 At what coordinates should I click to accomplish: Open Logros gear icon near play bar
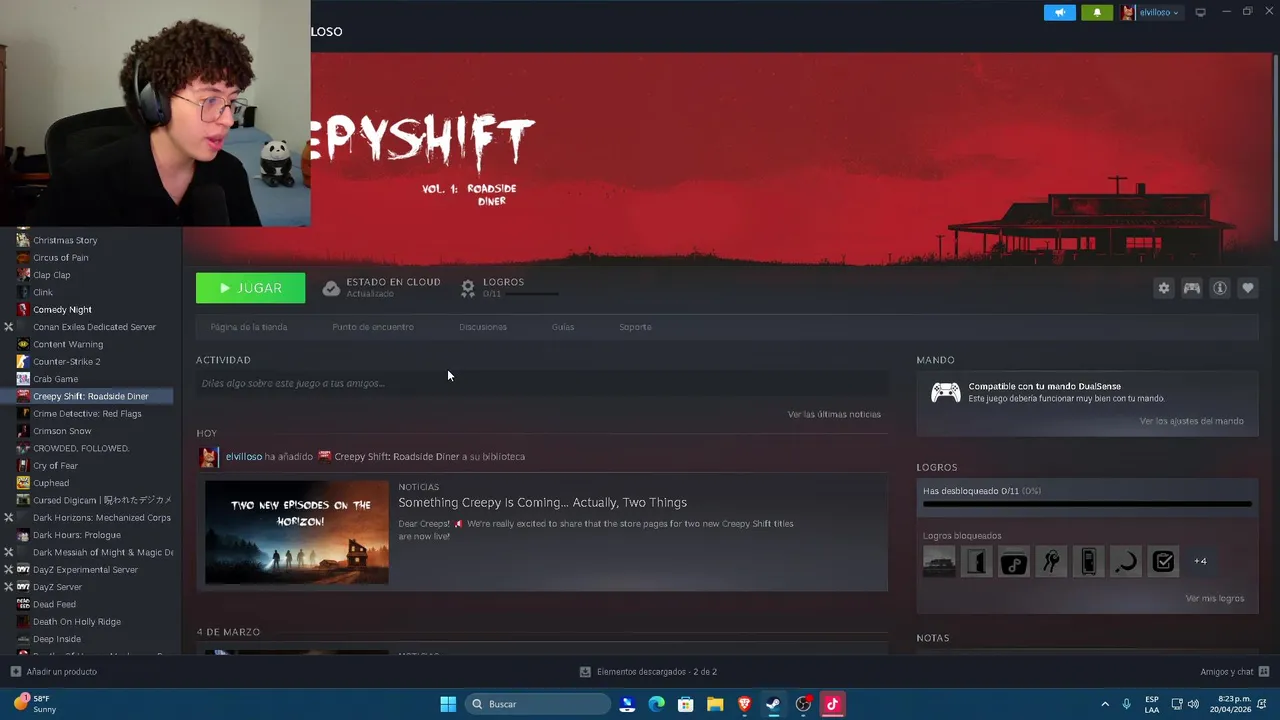click(467, 288)
